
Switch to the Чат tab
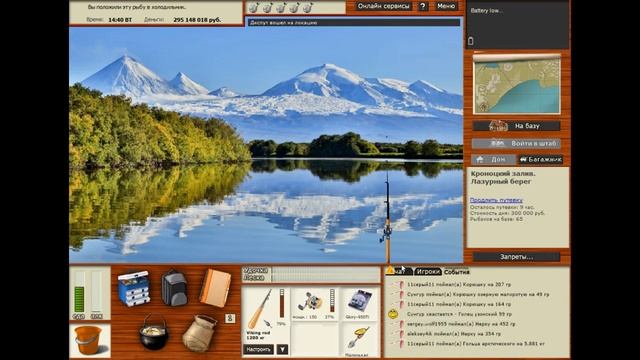click(399, 271)
